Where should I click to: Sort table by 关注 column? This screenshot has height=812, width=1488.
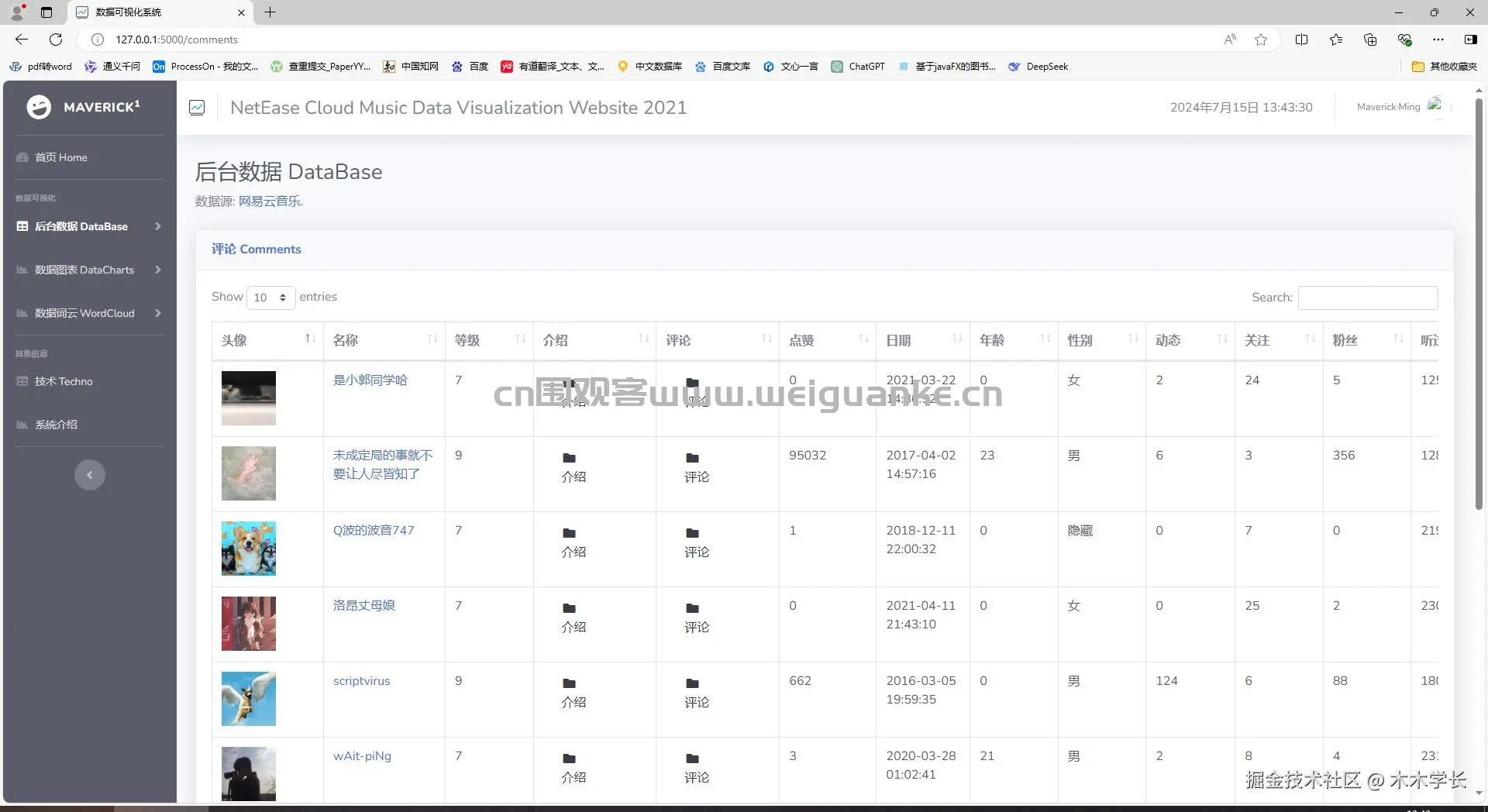[1279, 340]
